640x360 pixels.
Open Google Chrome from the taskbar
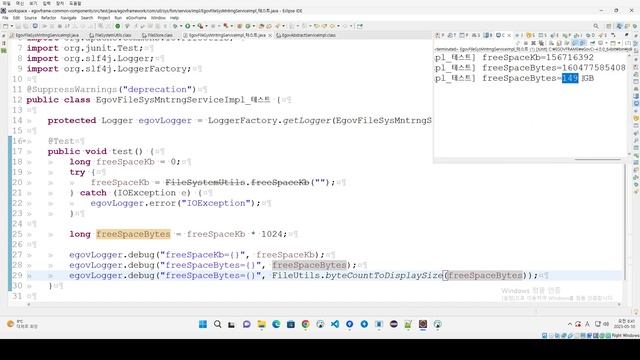click(x=306, y=324)
